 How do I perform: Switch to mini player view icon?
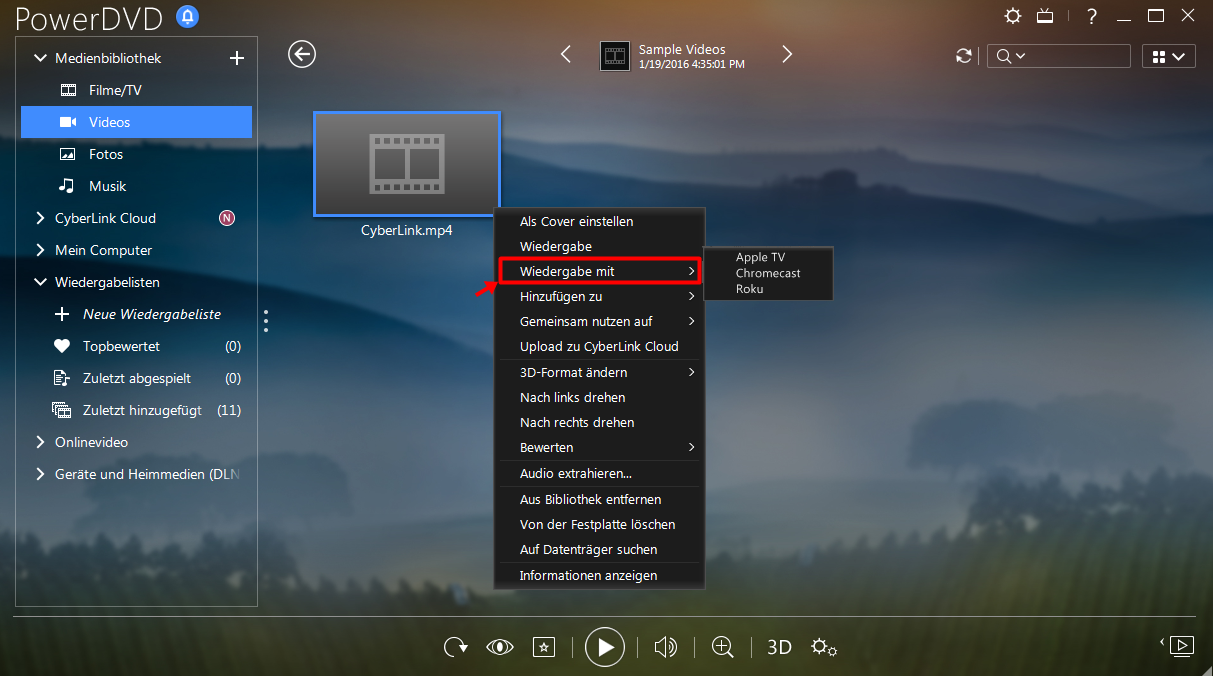pos(1180,645)
